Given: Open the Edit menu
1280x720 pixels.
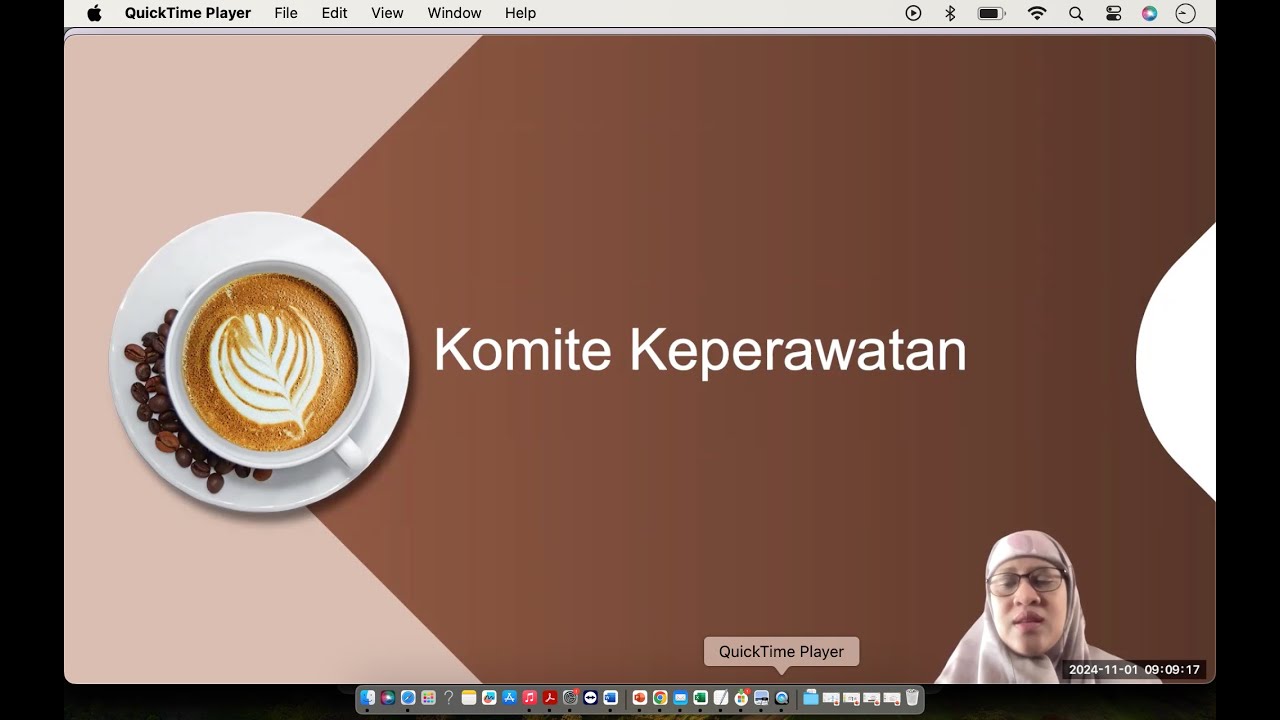Looking at the screenshot, I should (x=334, y=13).
